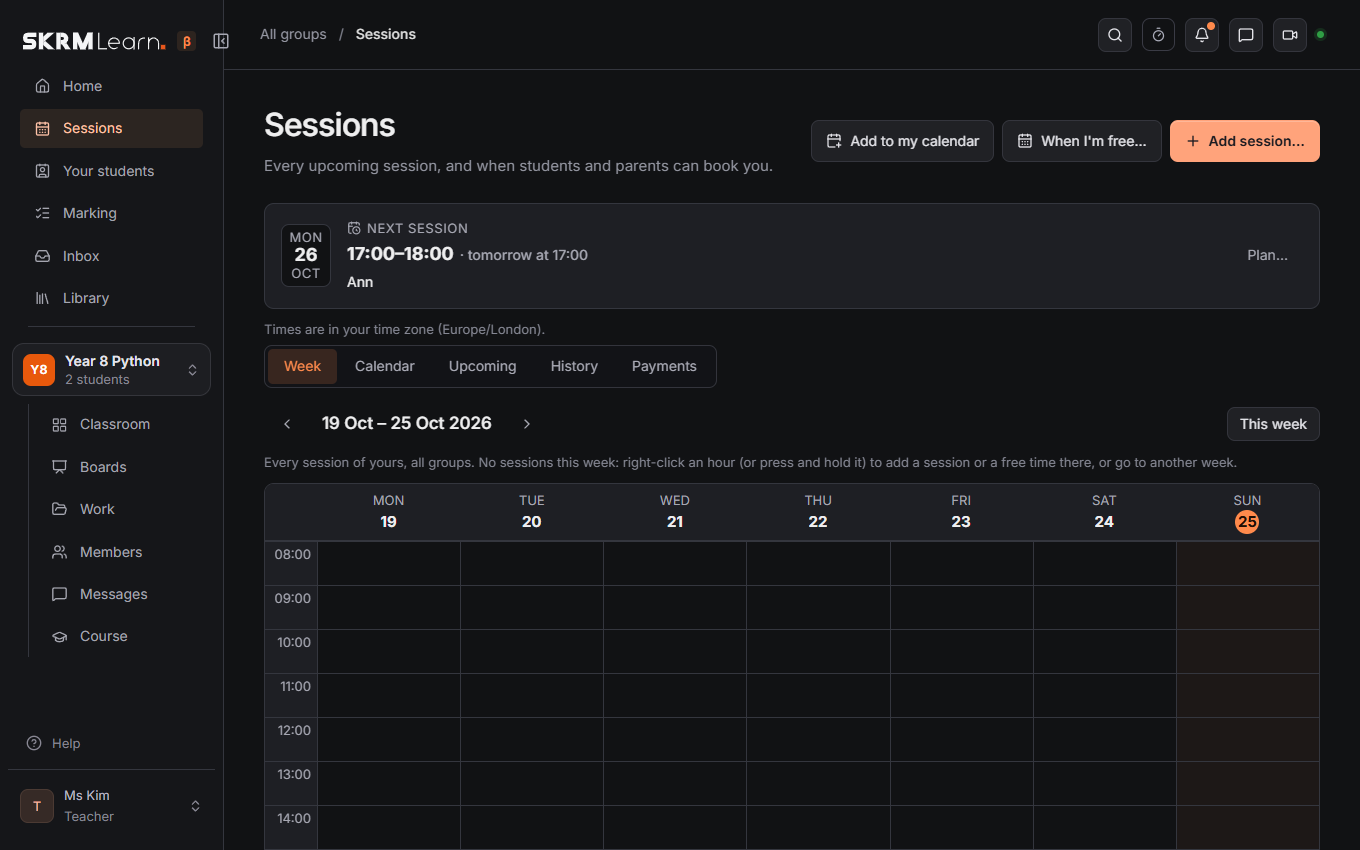1360x850 pixels.
Task: Click the SUN 25 day header
Action: tap(1247, 512)
